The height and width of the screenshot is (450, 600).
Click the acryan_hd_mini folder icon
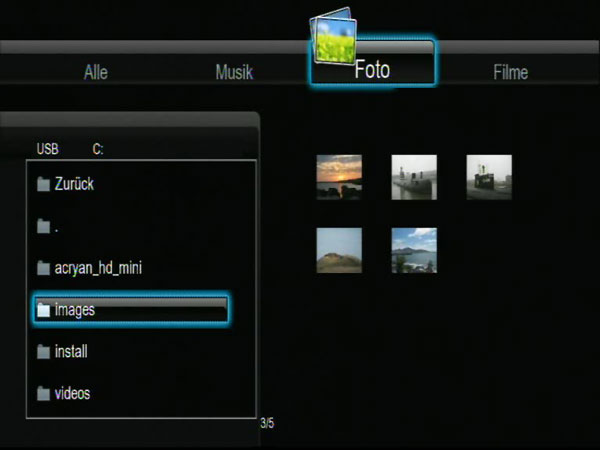click(x=43, y=268)
